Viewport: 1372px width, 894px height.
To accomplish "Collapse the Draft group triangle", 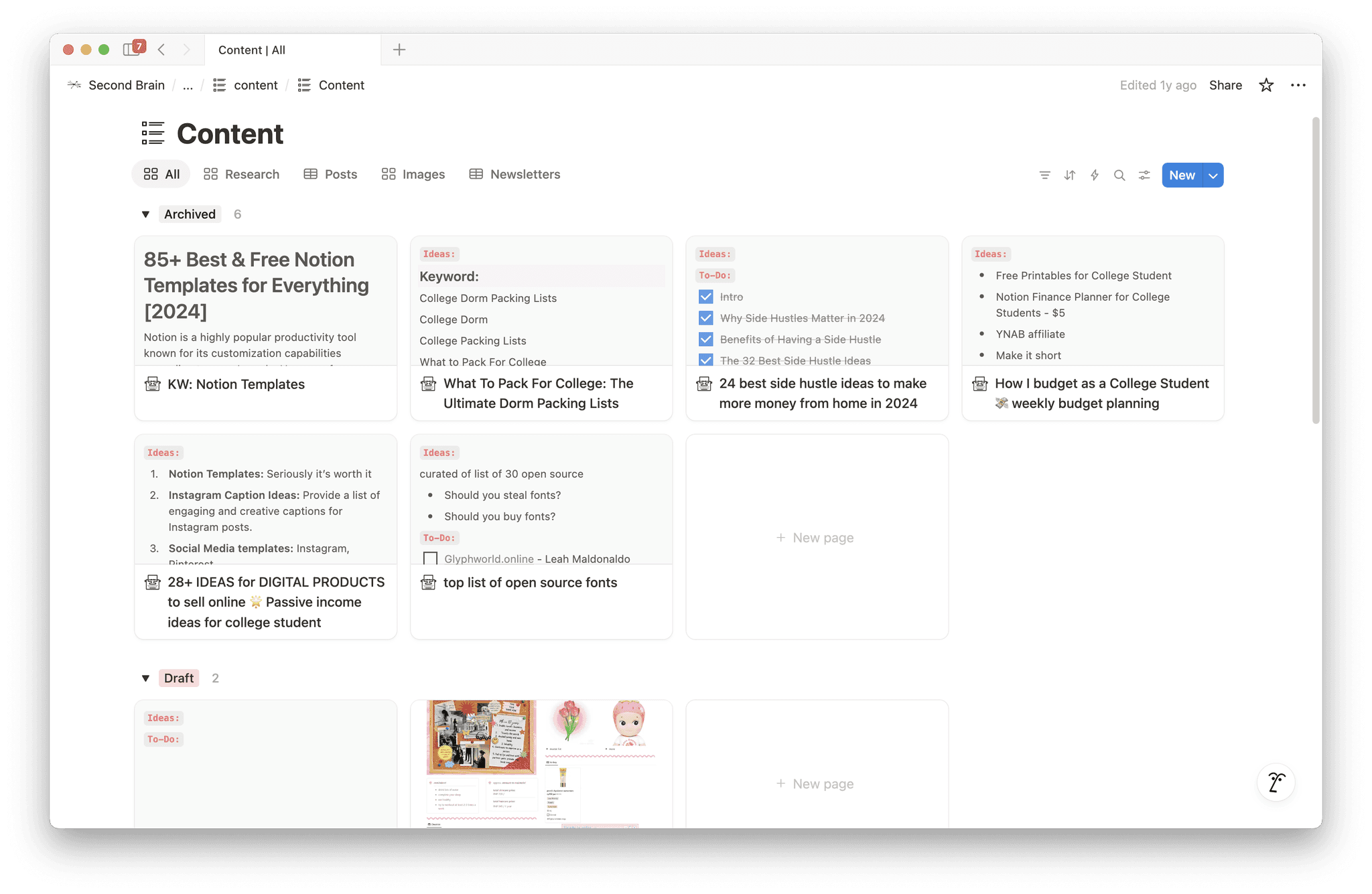I will 145,678.
